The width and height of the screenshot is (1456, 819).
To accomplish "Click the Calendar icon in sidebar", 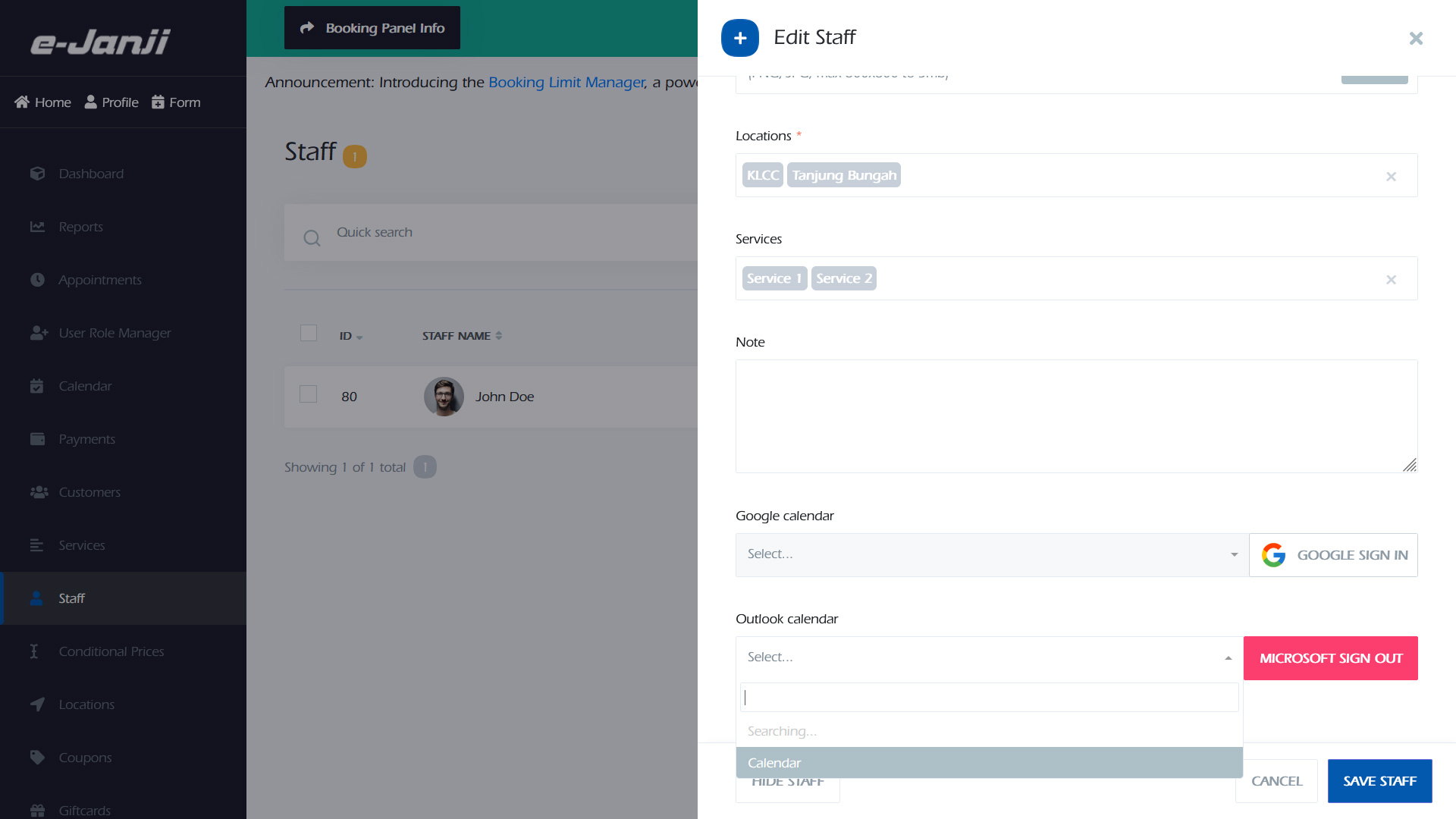I will [x=37, y=386].
